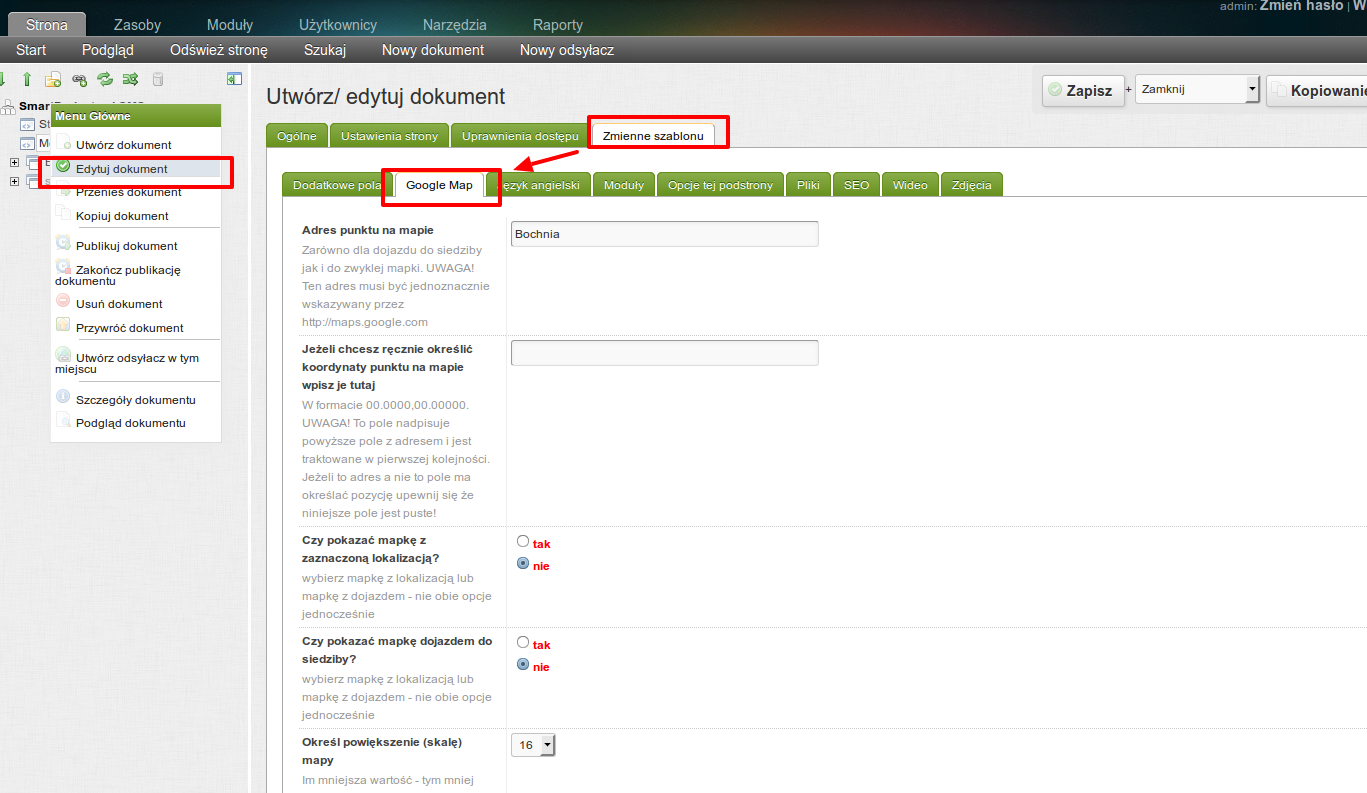Open the Moduły top navigation tab
Viewport: 1367px width, 793px height.
(230, 25)
